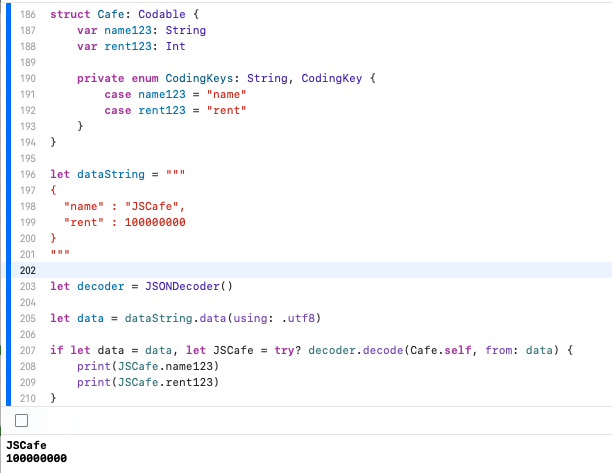Click 'String' type on line 187
The height and width of the screenshot is (473, 612).
pyautogui.click(x=186, y=30)
